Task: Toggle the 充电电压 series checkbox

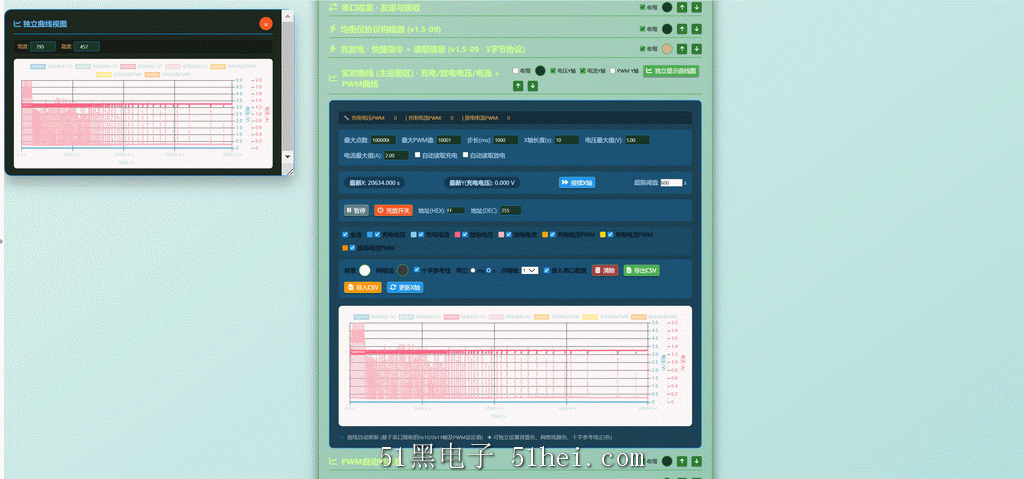Action: pos(377,234)
